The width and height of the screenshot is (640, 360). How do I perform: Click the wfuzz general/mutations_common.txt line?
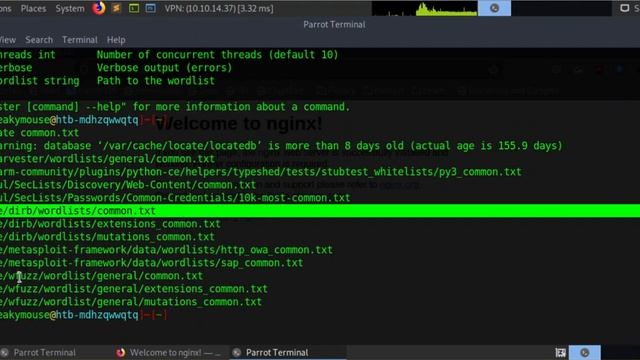point(131,302)
